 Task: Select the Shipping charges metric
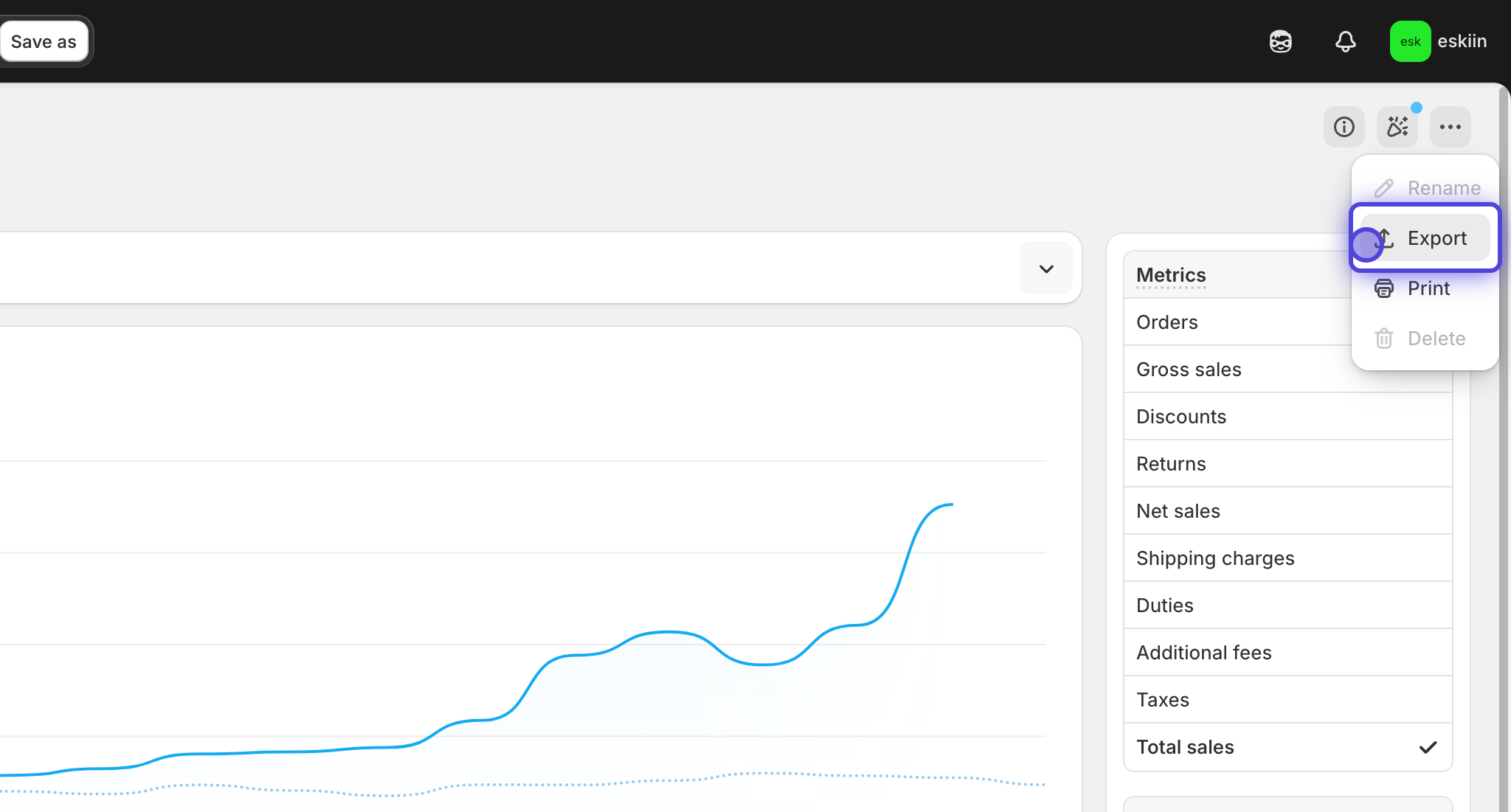click(1287, 558)
